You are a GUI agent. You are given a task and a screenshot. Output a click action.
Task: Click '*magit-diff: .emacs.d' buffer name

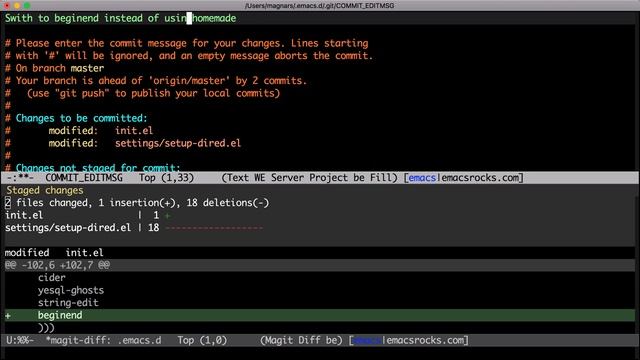coord(103,340)
